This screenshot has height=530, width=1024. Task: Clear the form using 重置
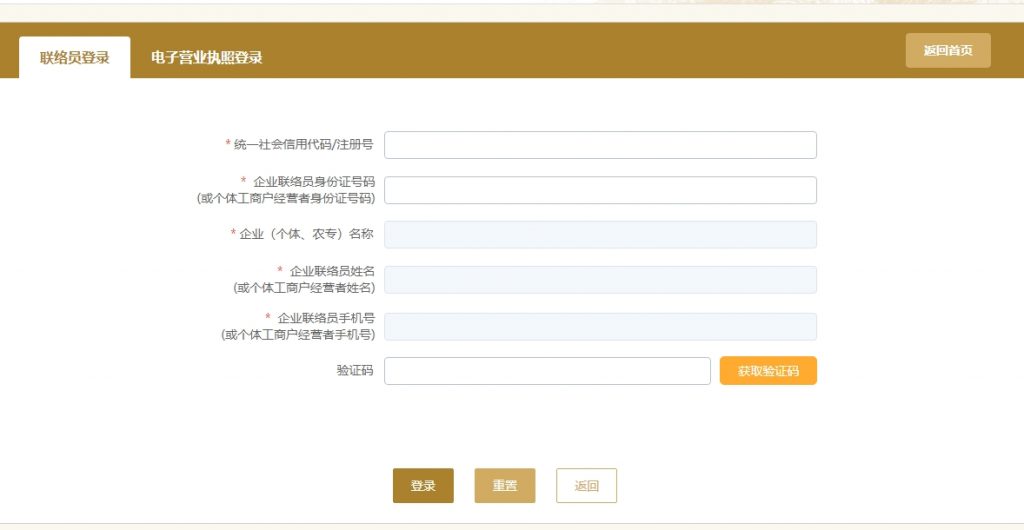pos(505,486)
